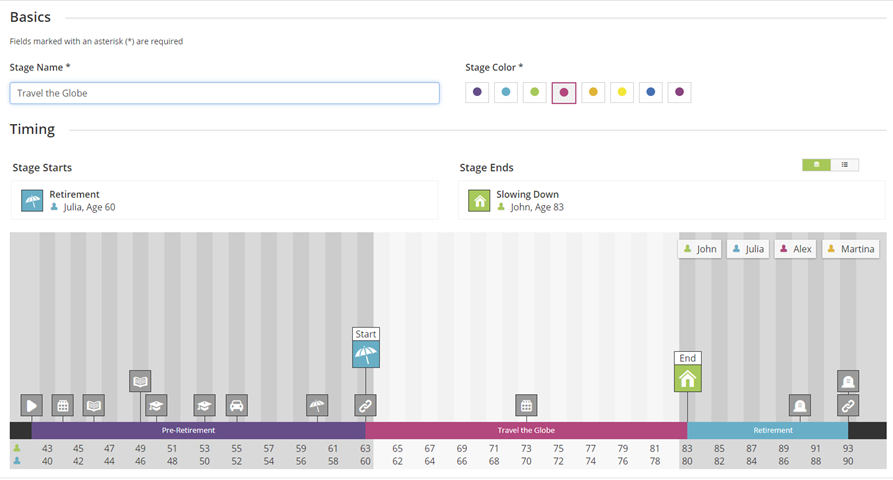This screenshot has height=480, width=893.
Task: Select the blue Retirement stage bar
Action: tap(772, 430)
